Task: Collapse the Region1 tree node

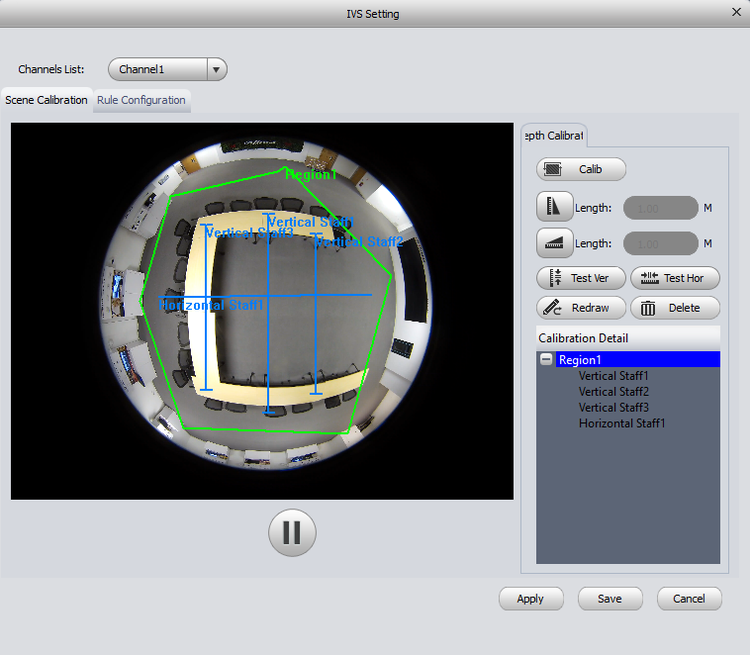Action: (x=546, y=360)
